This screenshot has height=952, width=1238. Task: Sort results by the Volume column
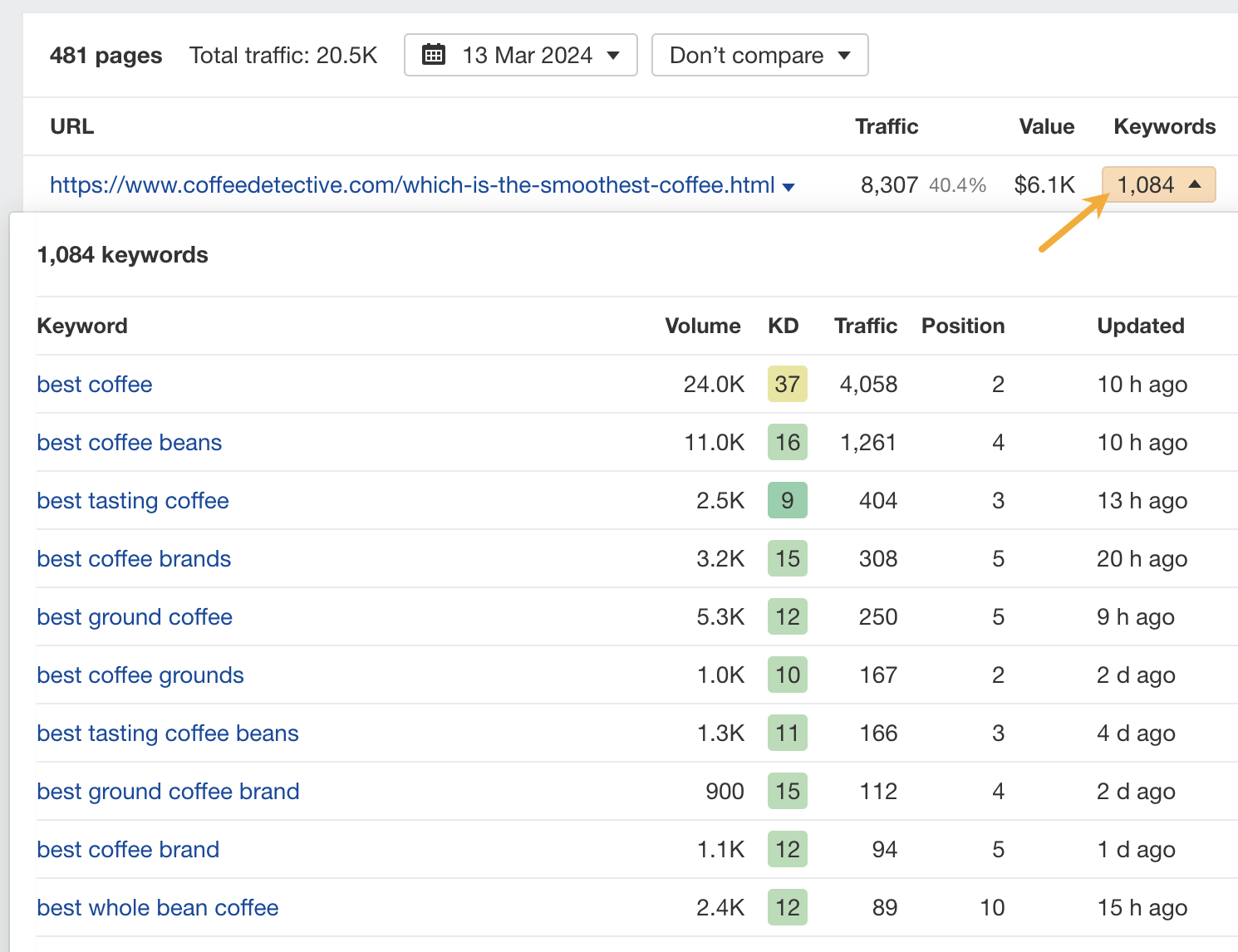[x=702, y=326]
